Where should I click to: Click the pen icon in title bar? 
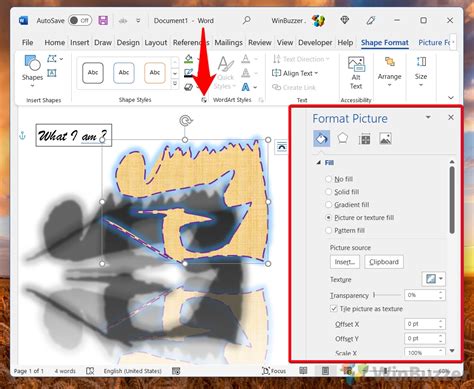(371, 20)
